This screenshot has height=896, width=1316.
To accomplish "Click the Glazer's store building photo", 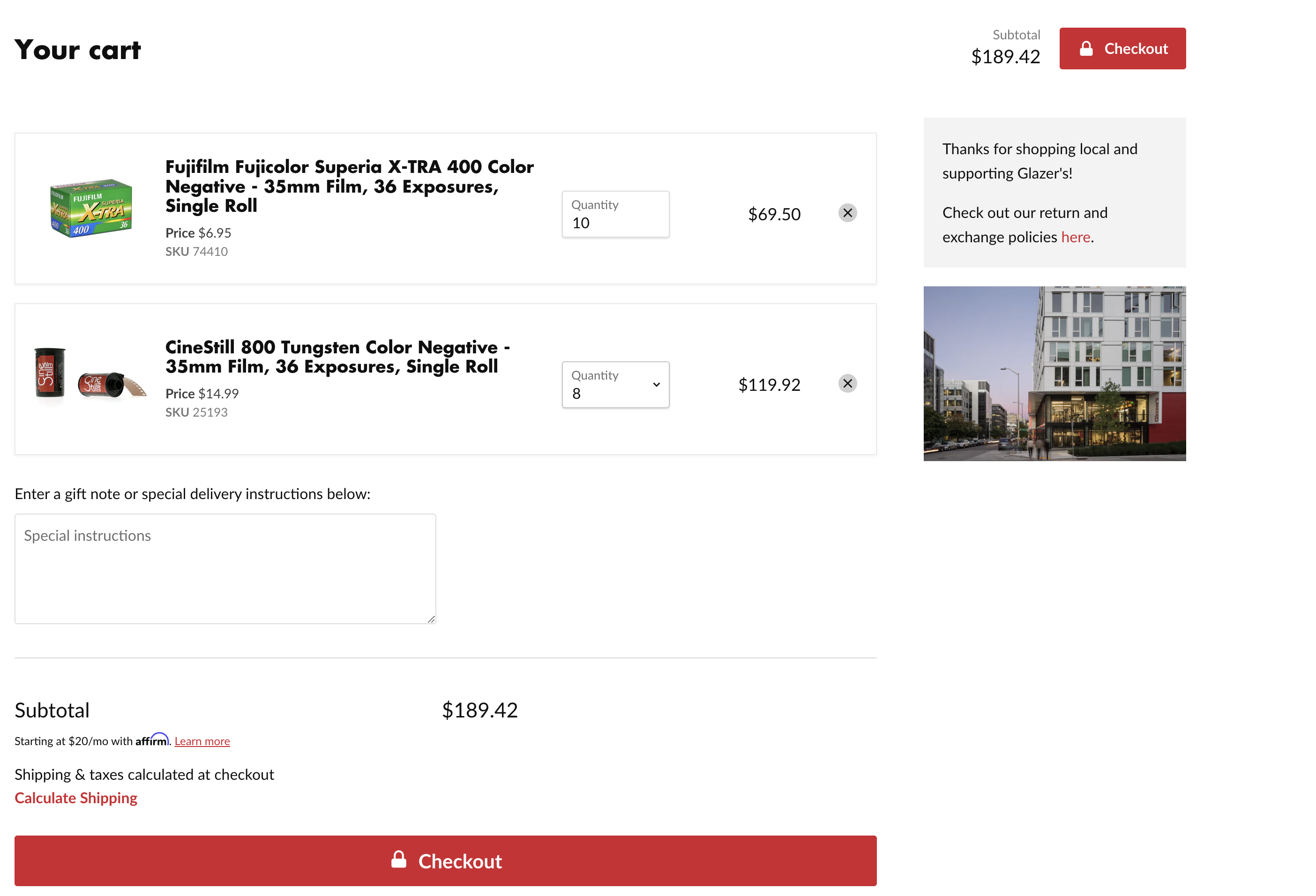I will (x=1054, y=373).
